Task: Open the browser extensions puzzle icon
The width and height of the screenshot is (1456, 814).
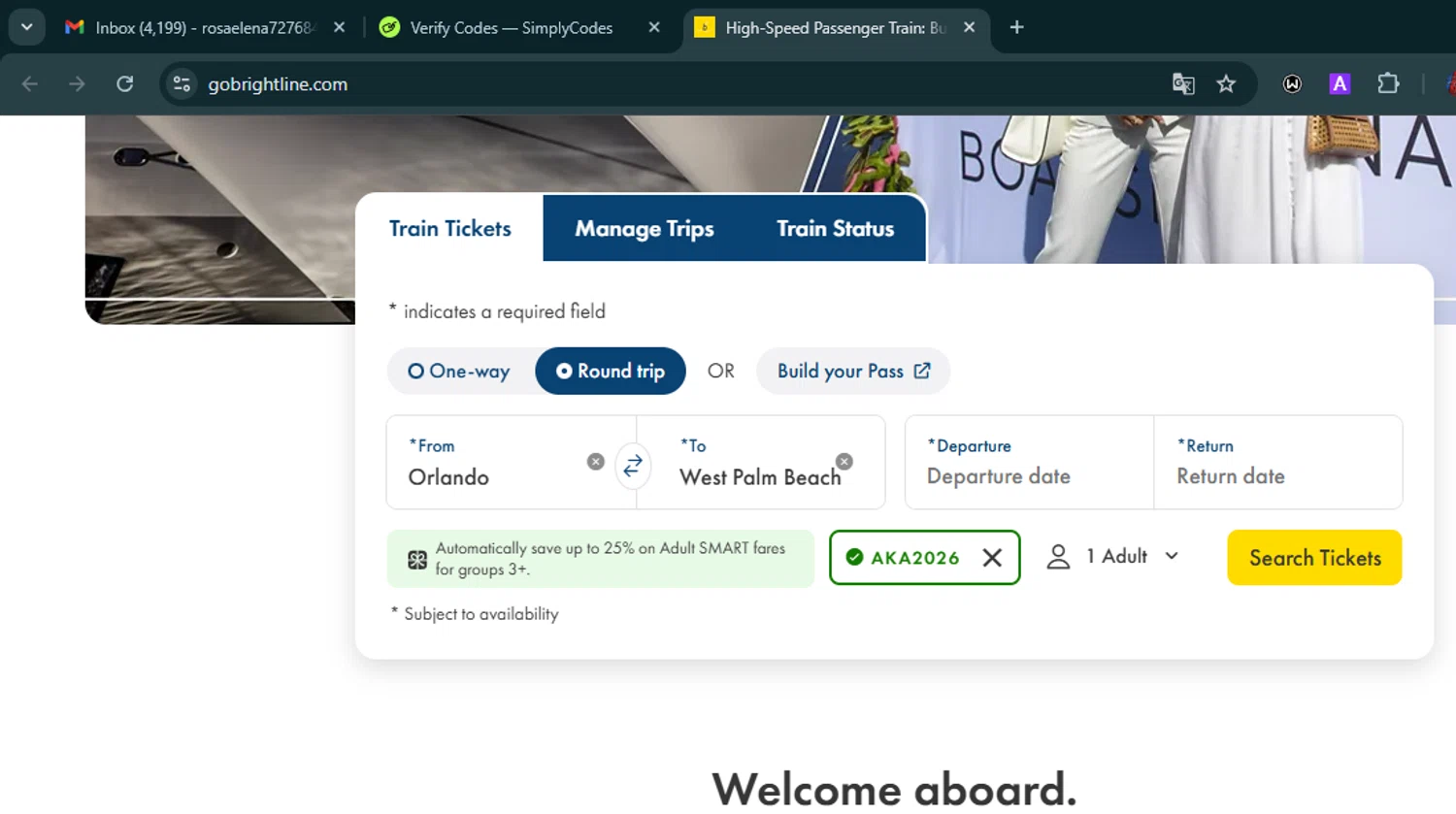Action: (x=1388, y=84)
